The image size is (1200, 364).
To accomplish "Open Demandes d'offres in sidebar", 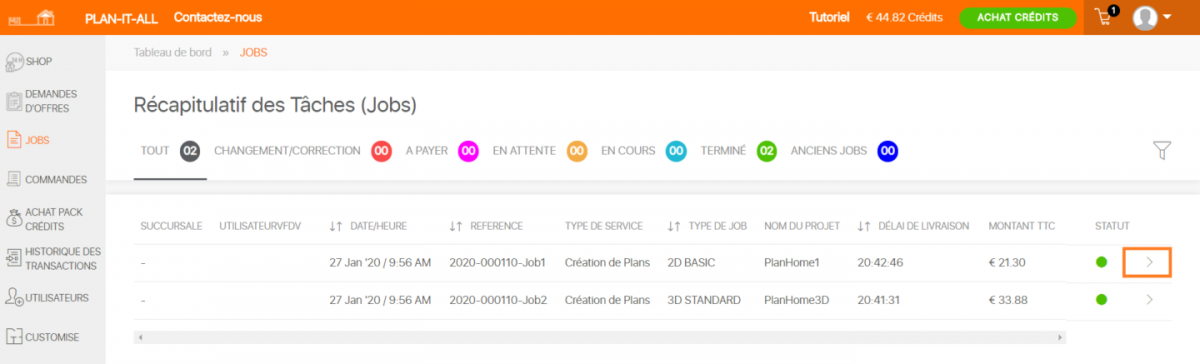I will 42,101.
